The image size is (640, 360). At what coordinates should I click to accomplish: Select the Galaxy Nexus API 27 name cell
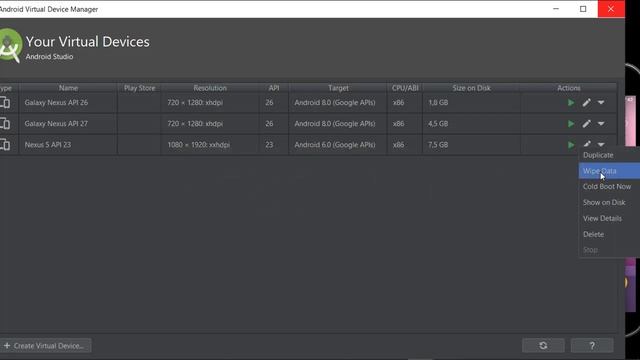68,124
